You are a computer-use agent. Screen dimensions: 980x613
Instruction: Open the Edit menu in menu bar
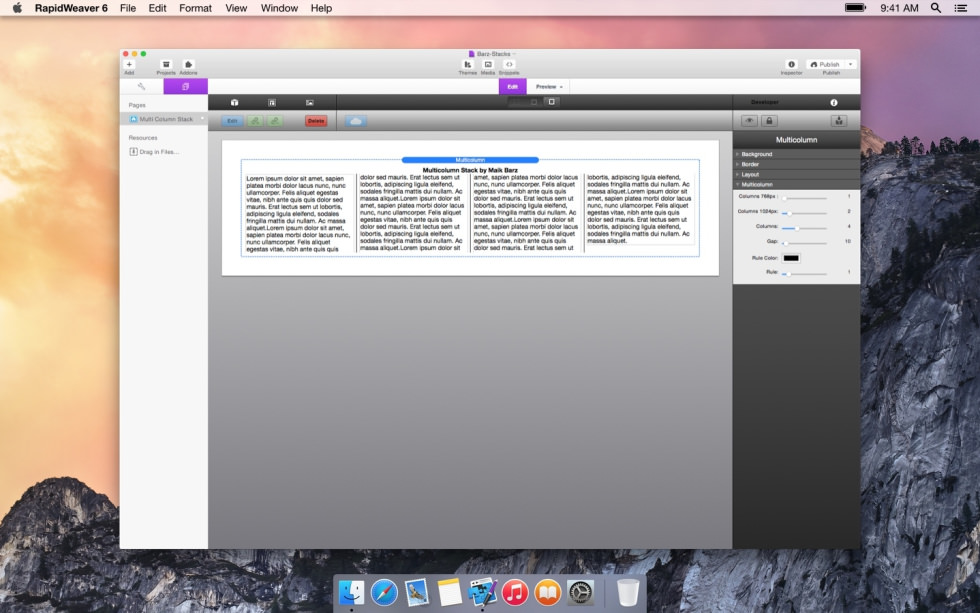157,8
